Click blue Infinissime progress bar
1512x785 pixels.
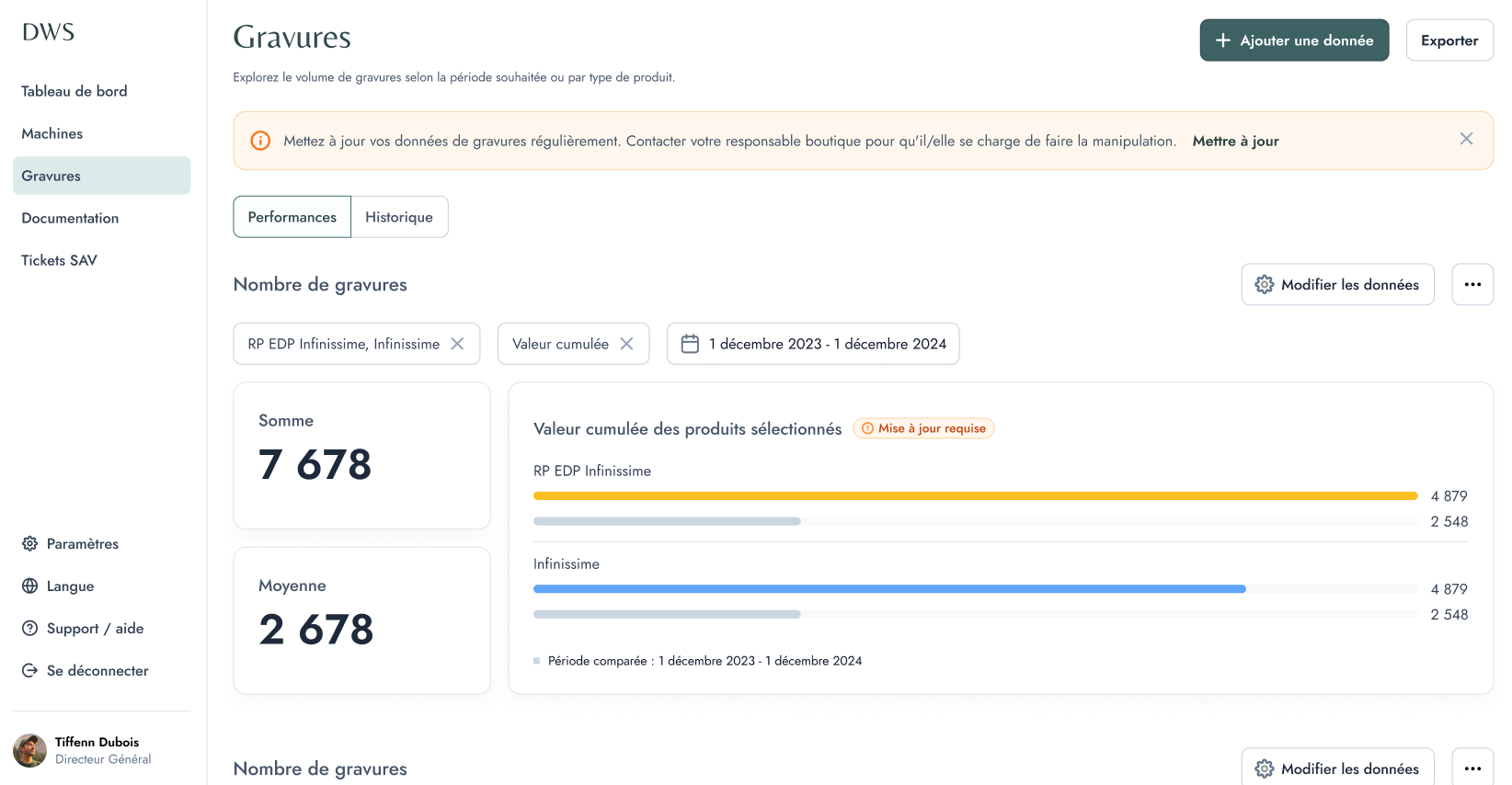point(889,588)
